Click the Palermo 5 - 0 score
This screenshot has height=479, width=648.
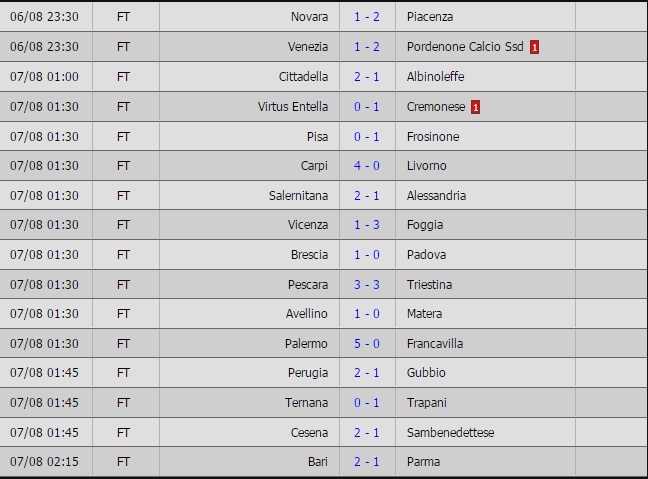click(x=368, y=344)
